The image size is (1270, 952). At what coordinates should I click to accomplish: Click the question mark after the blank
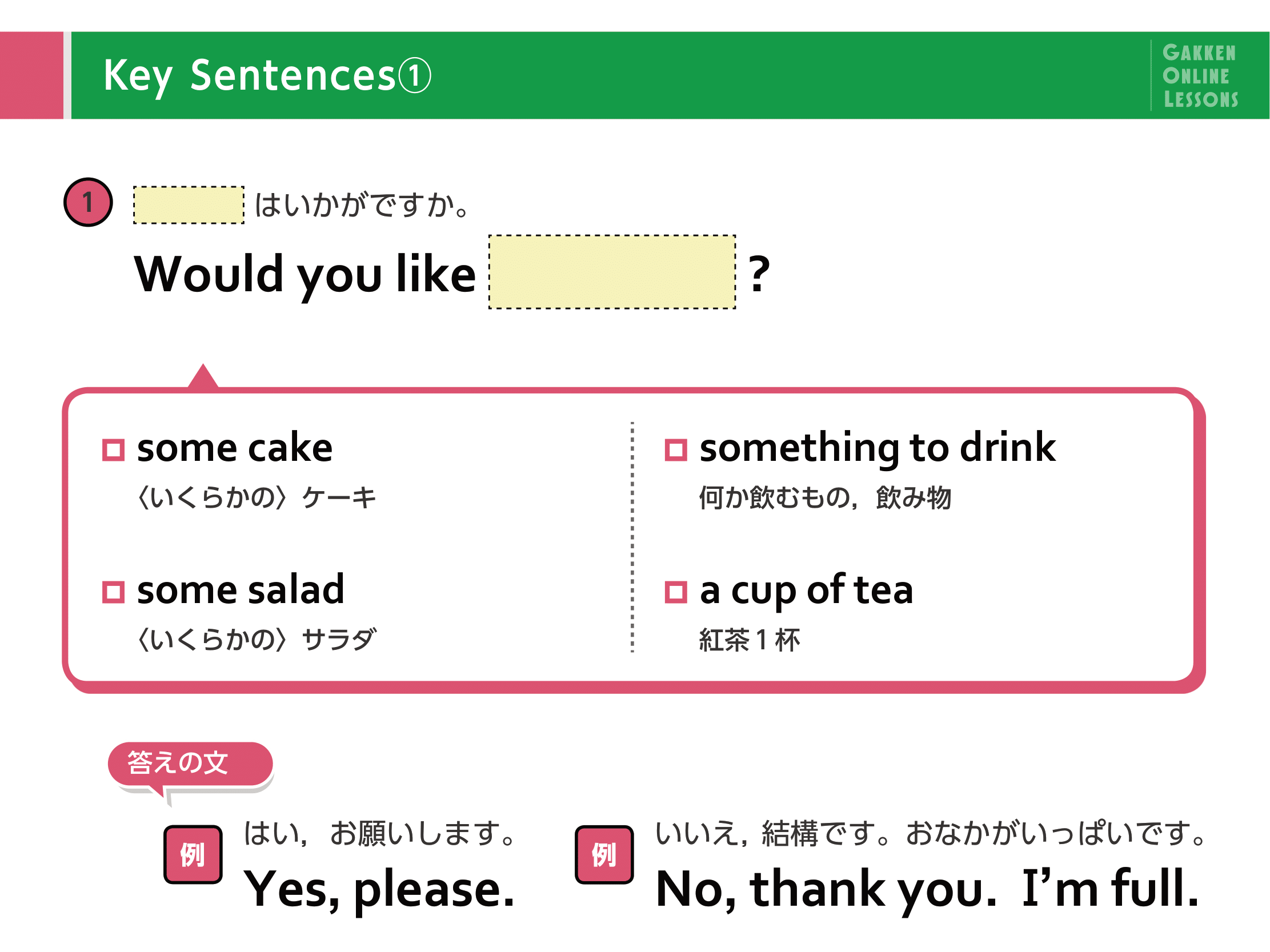coord(759,274)
